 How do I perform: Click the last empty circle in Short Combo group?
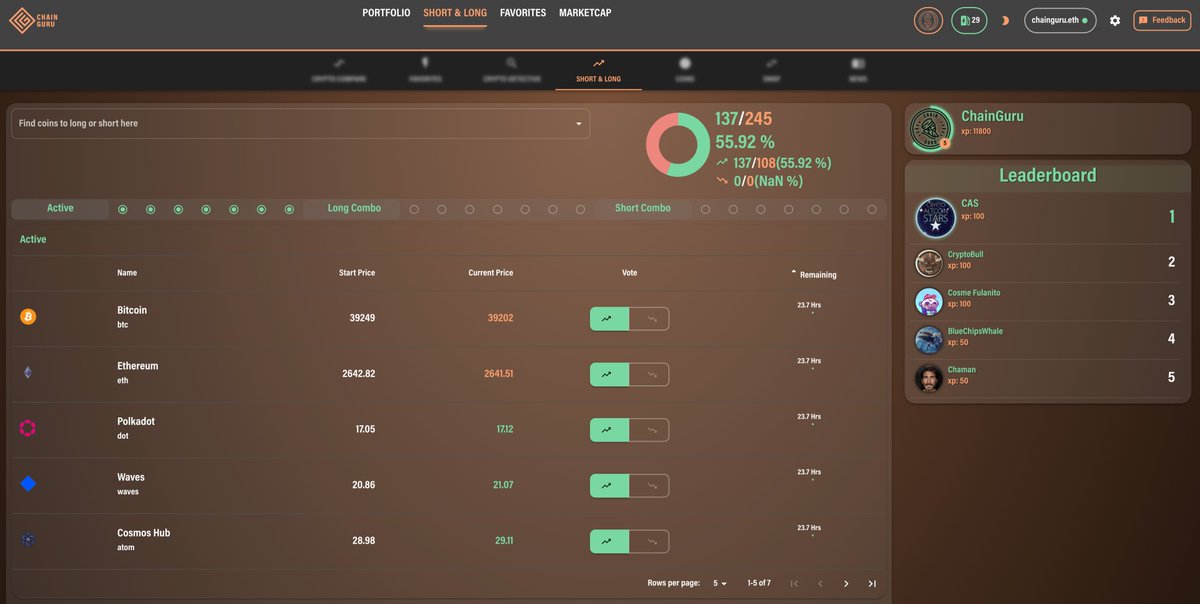[872, 209]
